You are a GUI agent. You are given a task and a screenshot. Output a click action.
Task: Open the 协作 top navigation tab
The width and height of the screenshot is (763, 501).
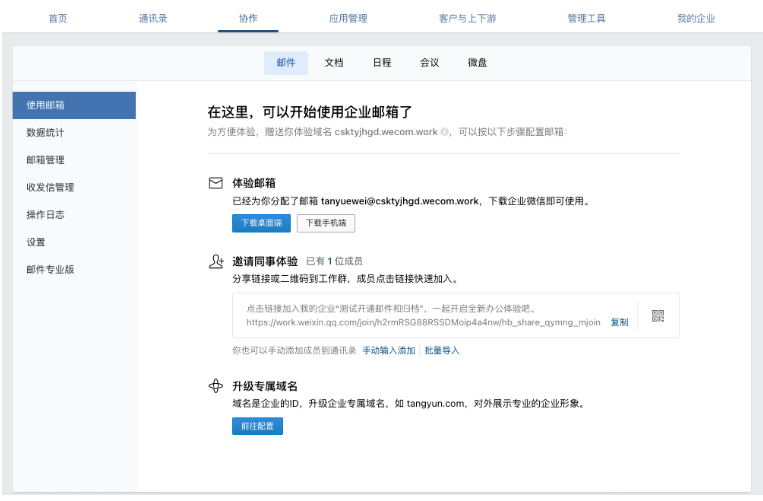(x=248, y=18)
